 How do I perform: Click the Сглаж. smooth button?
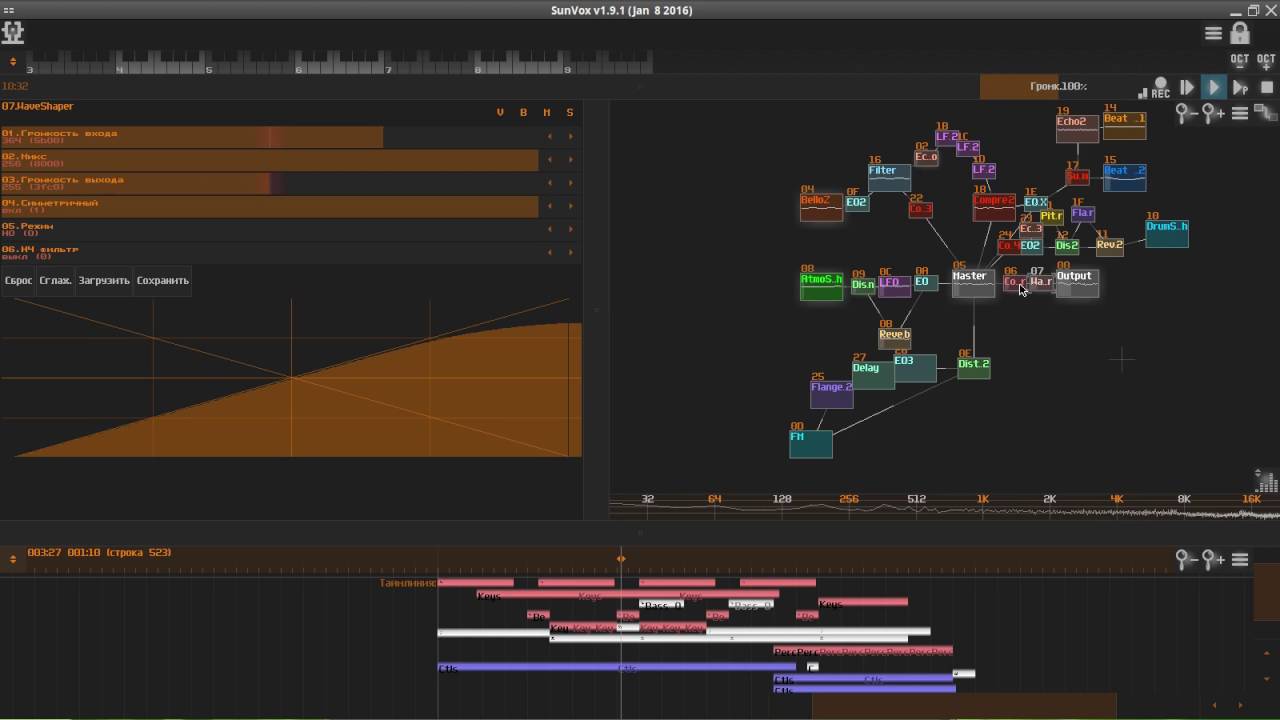pos(55,281)
